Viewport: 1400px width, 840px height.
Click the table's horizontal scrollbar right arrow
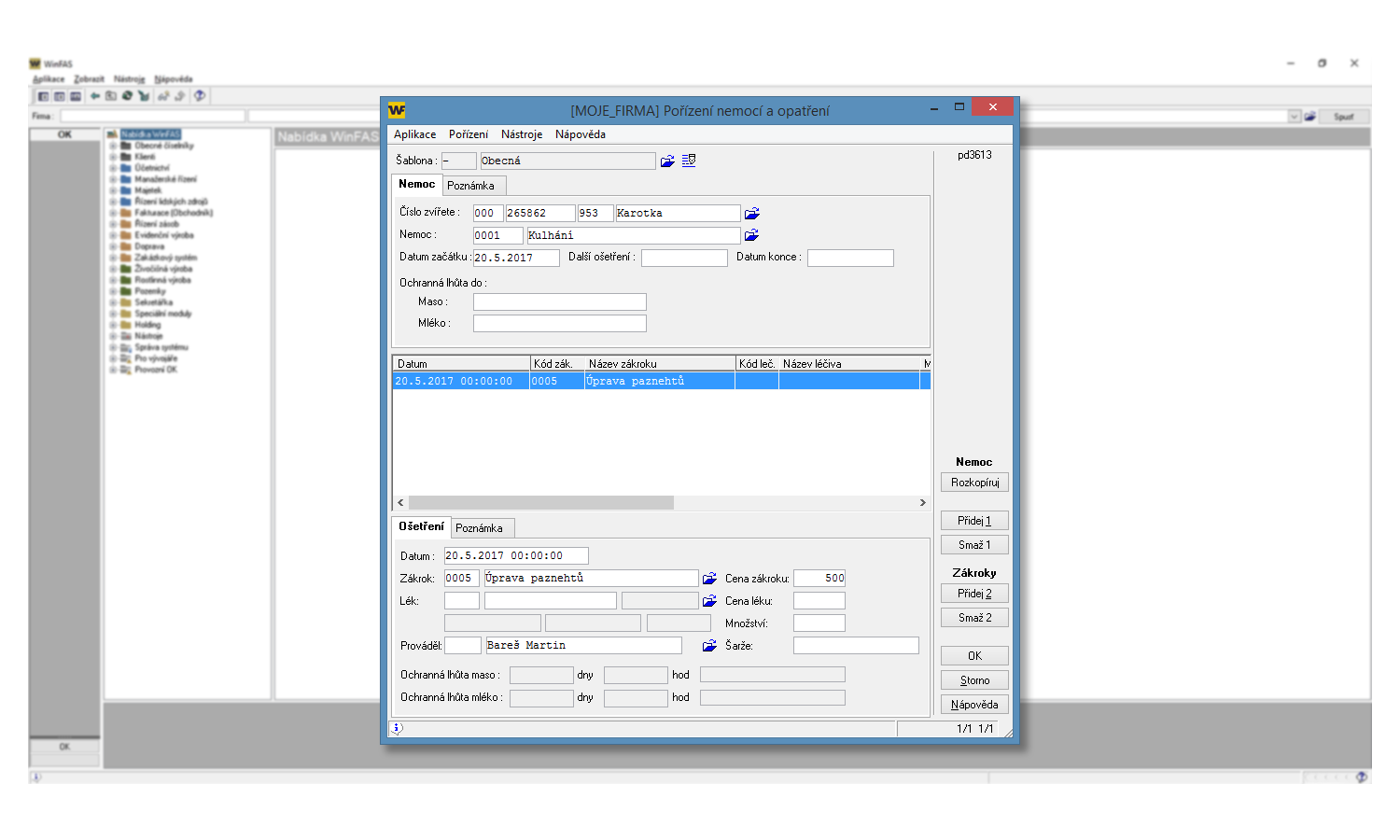pos(922,503)
